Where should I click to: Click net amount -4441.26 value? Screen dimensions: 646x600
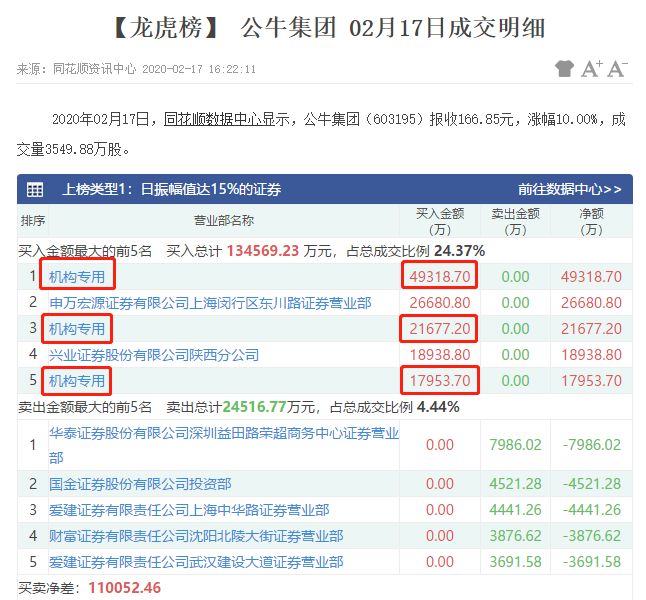pyautogui.click(x=592, y=510)
